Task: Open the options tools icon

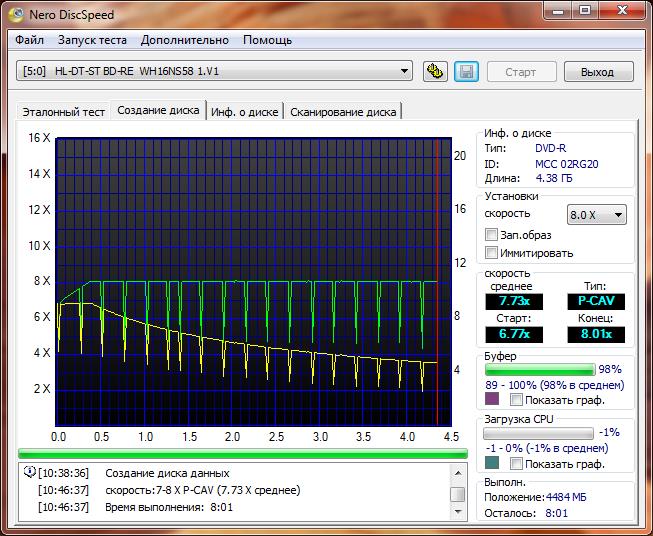Action: [x=435, y=71]
